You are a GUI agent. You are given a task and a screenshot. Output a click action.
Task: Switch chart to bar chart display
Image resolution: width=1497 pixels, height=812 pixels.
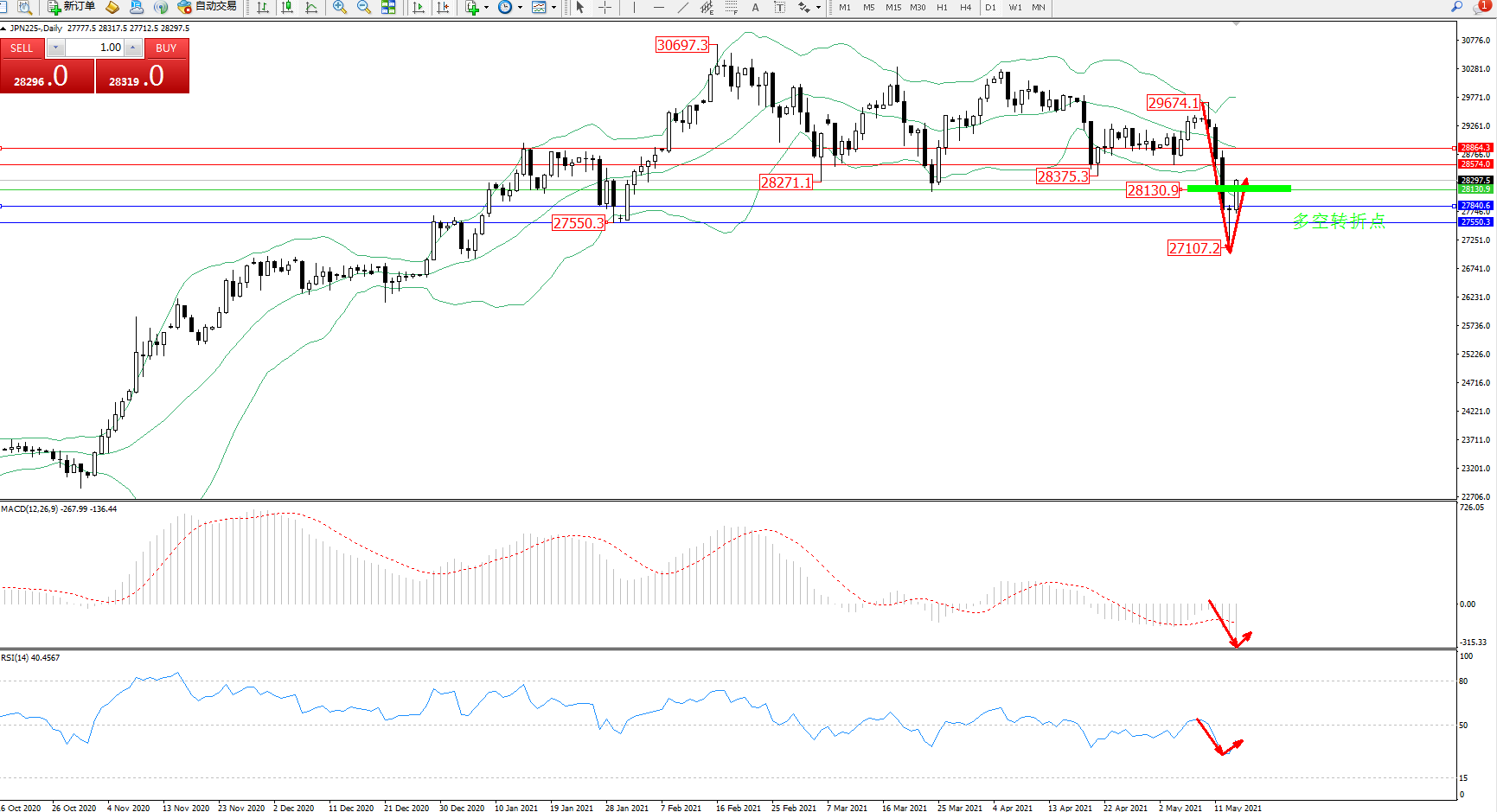click(263, 7)
